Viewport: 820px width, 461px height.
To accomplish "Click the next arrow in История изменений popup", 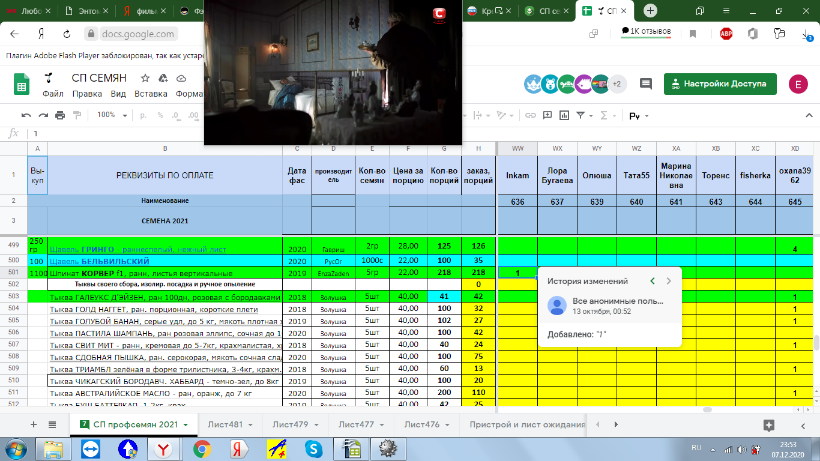I will click(669, 281).
